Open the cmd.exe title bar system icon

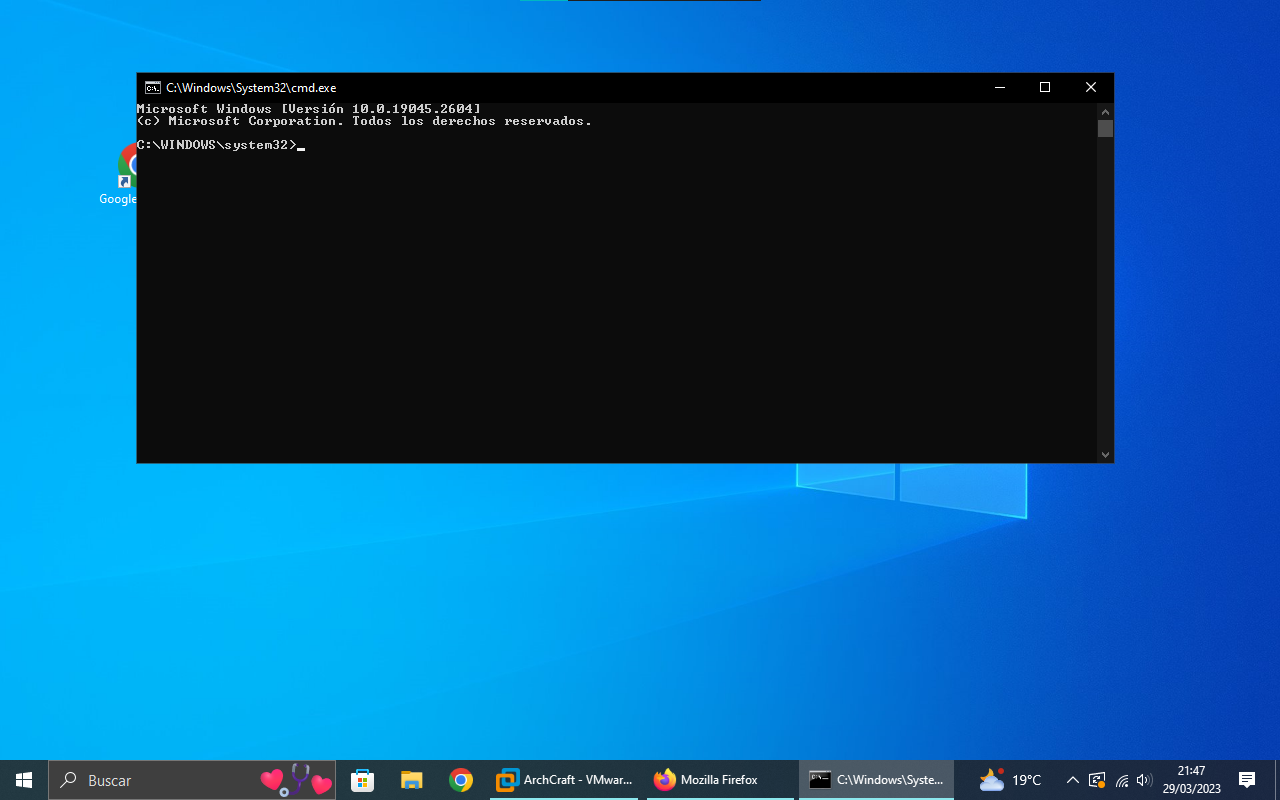click(152, 88)
